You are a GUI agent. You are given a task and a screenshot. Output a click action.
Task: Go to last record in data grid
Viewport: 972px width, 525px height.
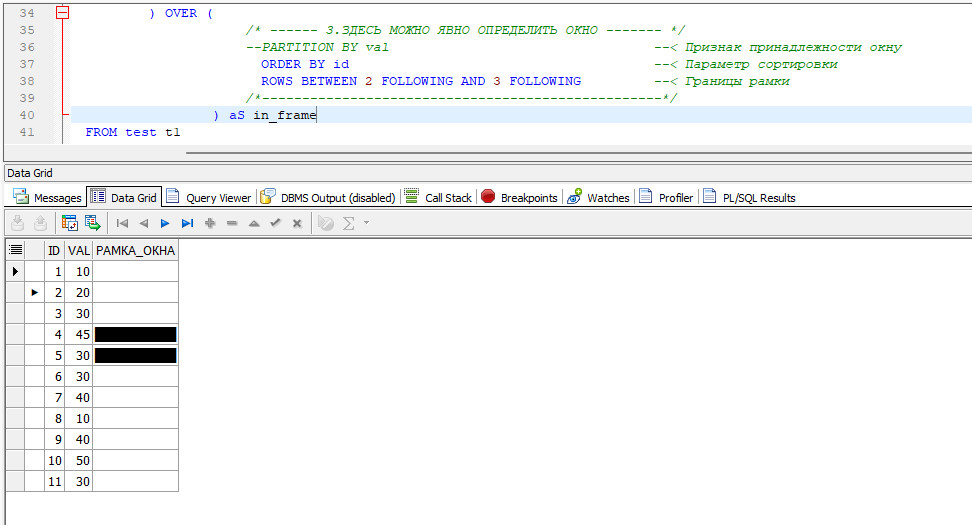click(187, 223)
